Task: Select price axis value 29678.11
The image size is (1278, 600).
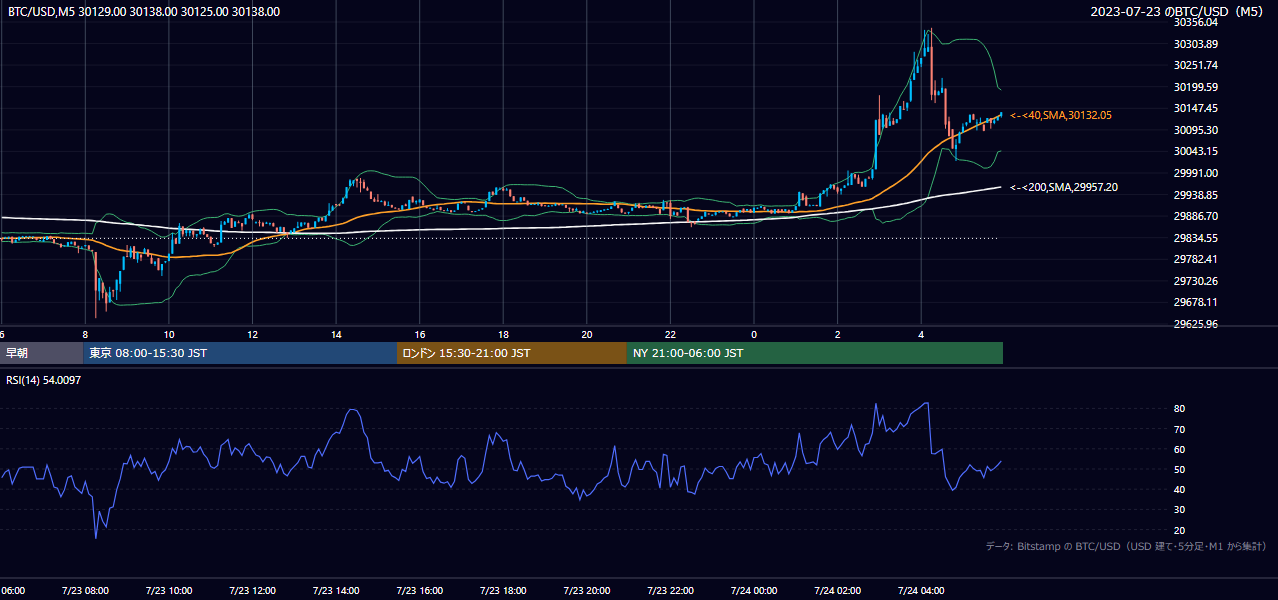Action: (1196, 302)
